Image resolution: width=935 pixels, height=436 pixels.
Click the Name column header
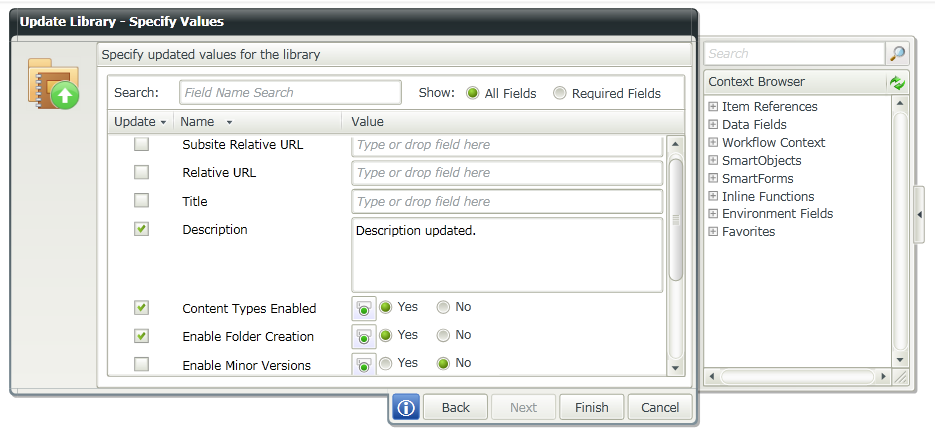pos(198,122)
